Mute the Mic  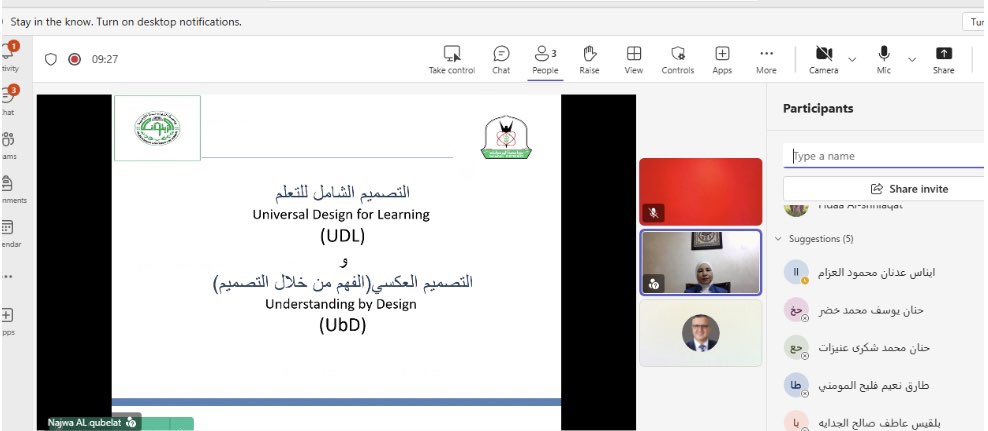[x=884, y=60]
